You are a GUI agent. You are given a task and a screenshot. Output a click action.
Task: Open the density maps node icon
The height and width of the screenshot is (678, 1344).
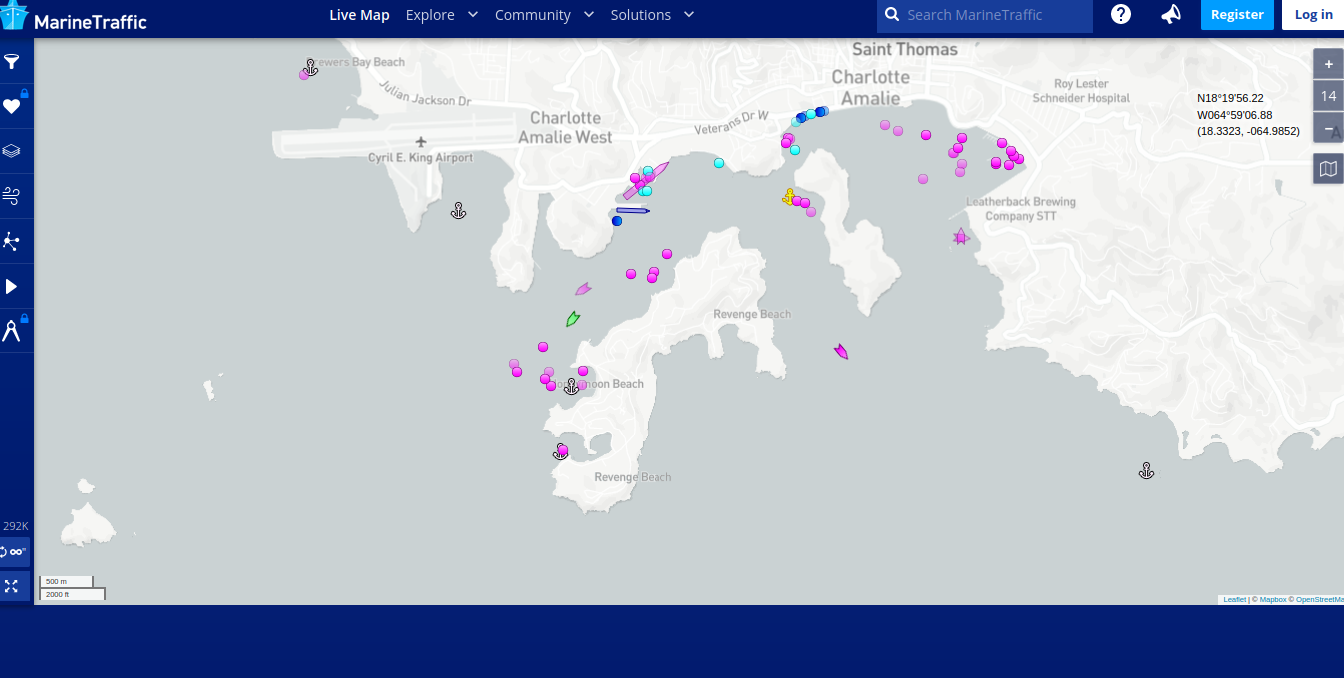(x=11, y=241)
